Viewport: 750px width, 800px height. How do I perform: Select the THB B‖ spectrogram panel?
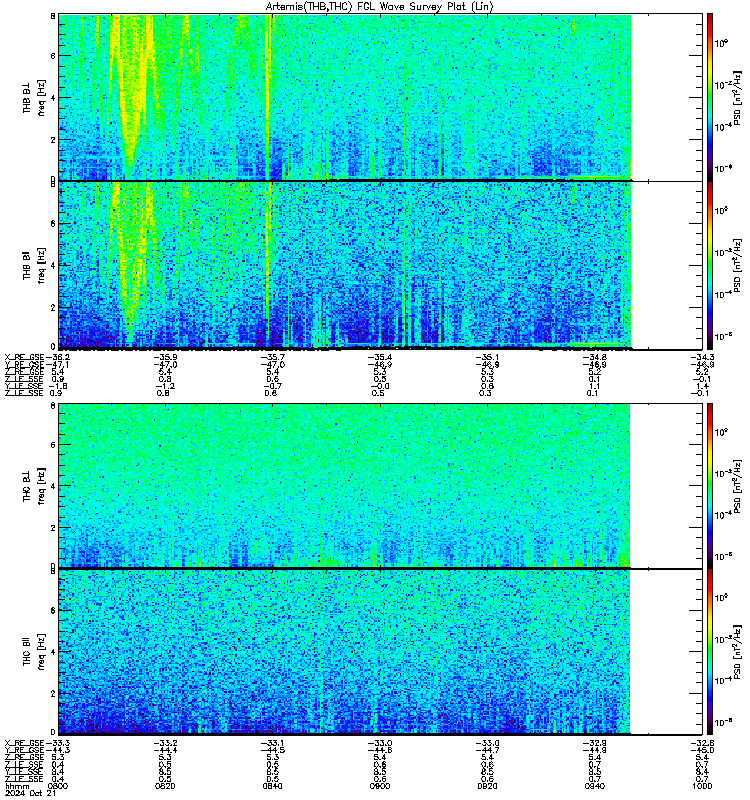click(381, 265)
